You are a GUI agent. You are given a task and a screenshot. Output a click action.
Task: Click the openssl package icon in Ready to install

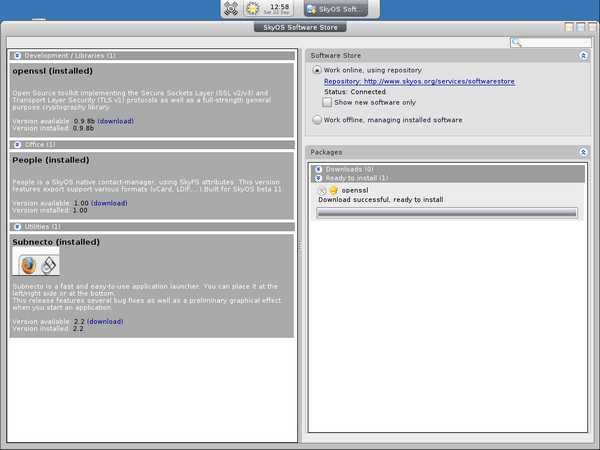[334, 190]
